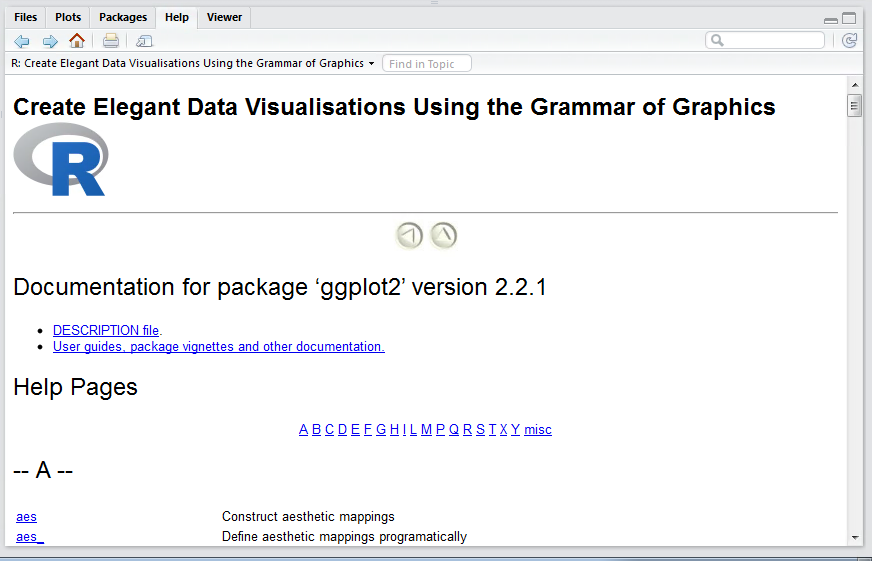Jump to index letter A
This screenshot has width=872, height=561.
pyautogui.click(x=303, y=429)
